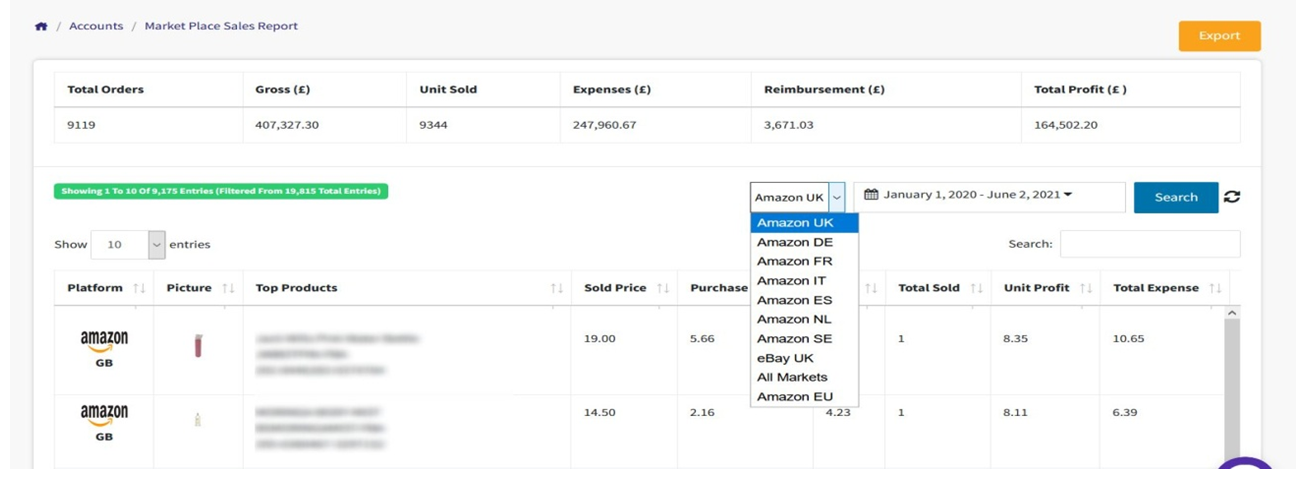Click the table vertical scrollbar up arrow

[1232, 313]
